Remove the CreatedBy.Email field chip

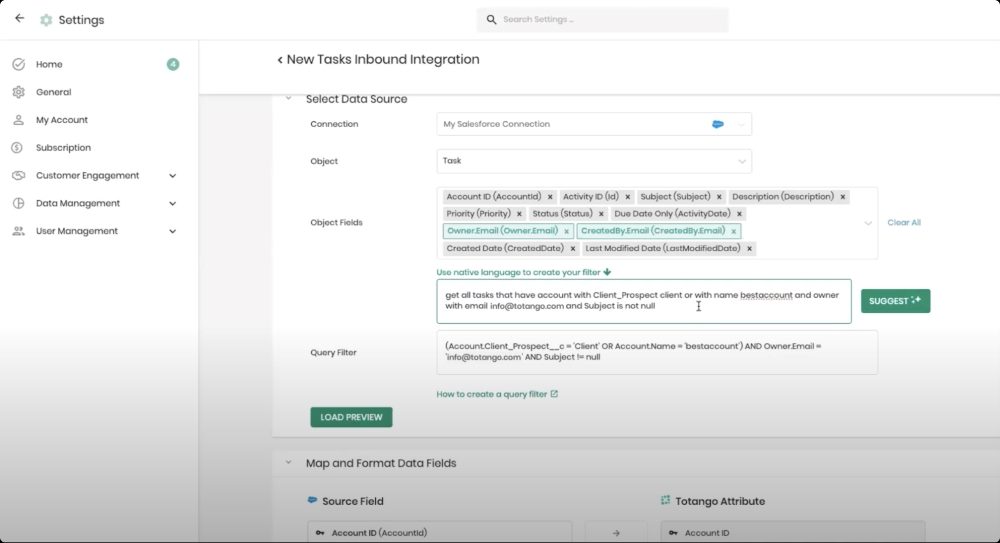tap(733, 232)
